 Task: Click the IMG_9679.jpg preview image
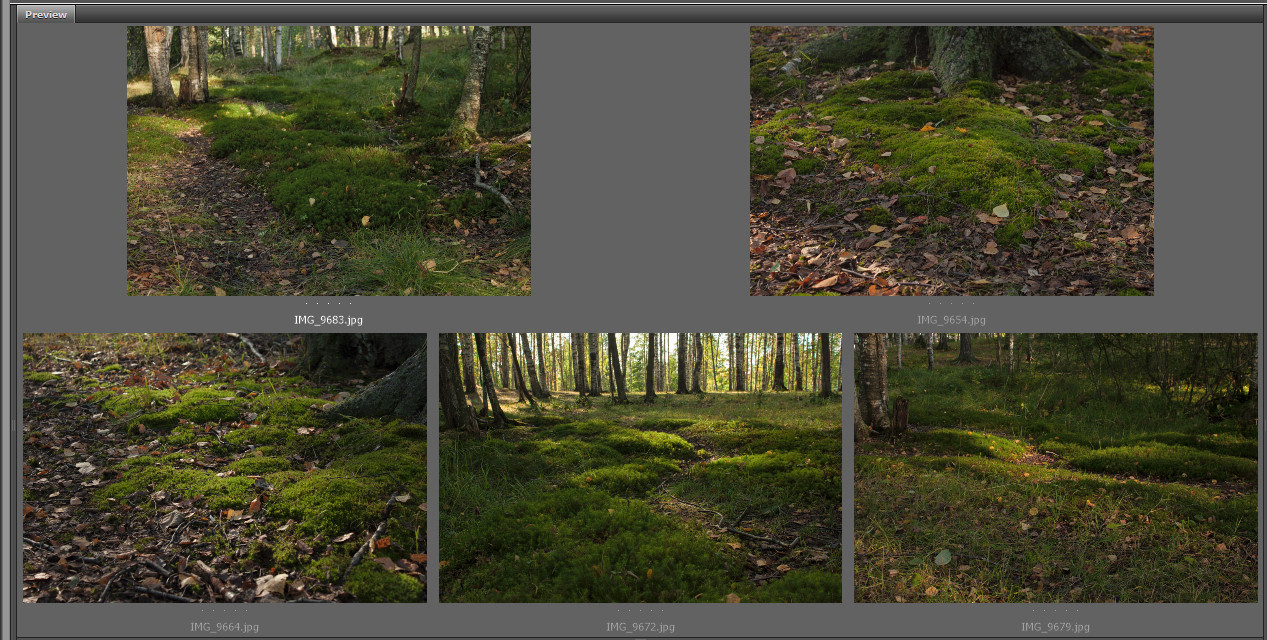point(1056,468)
